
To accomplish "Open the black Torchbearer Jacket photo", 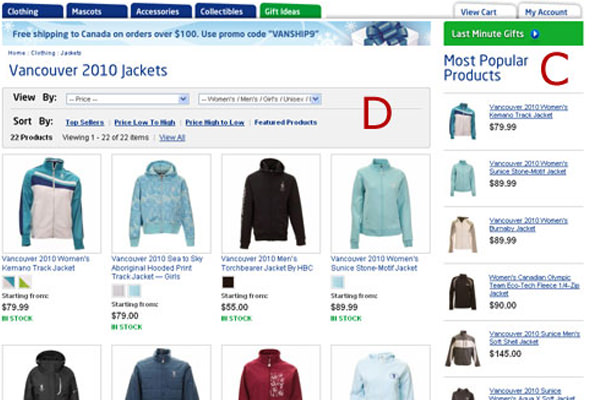I will click(x=271, y=203).
